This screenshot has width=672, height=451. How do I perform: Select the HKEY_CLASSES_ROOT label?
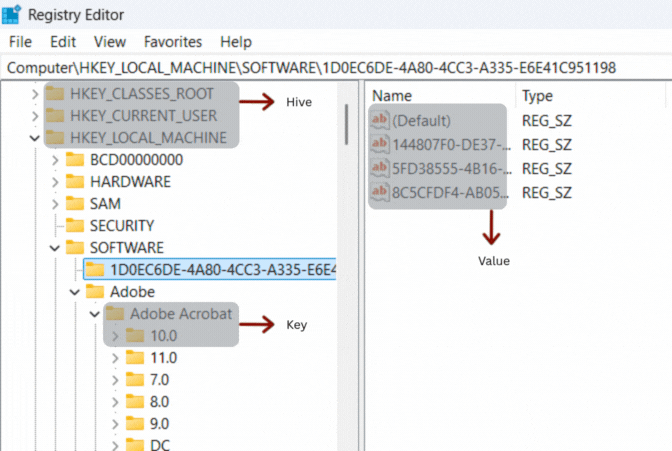click(142, 94)
